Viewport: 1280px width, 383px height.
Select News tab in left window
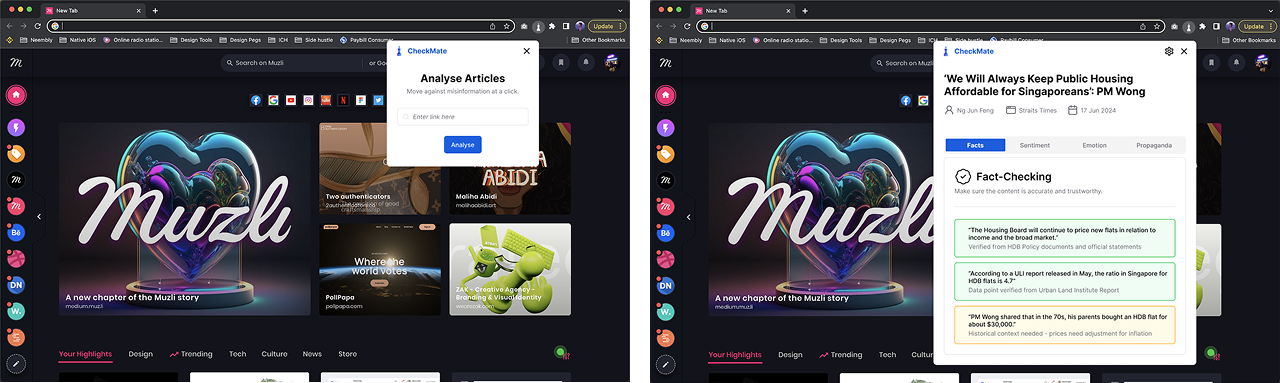313,354
